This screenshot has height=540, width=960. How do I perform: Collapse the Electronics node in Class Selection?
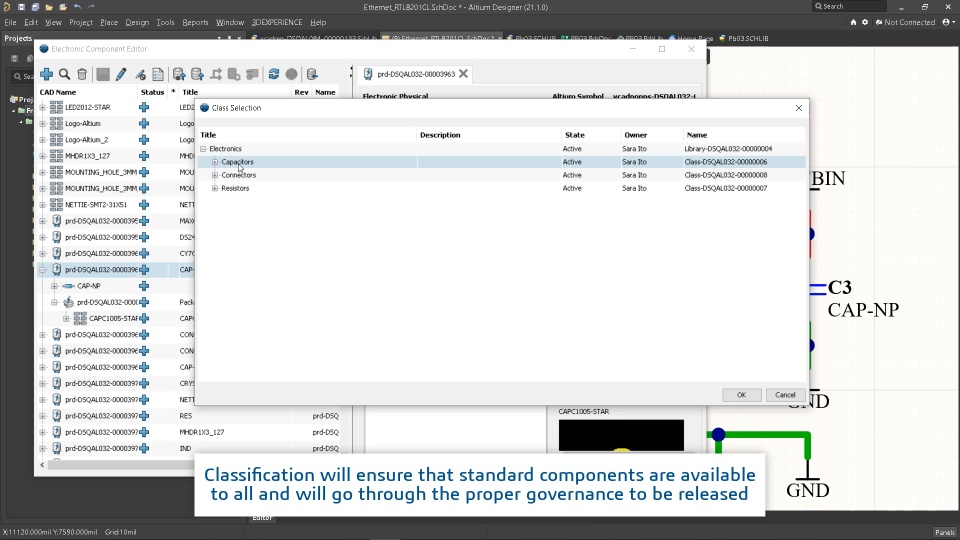(x=203, y=149)
